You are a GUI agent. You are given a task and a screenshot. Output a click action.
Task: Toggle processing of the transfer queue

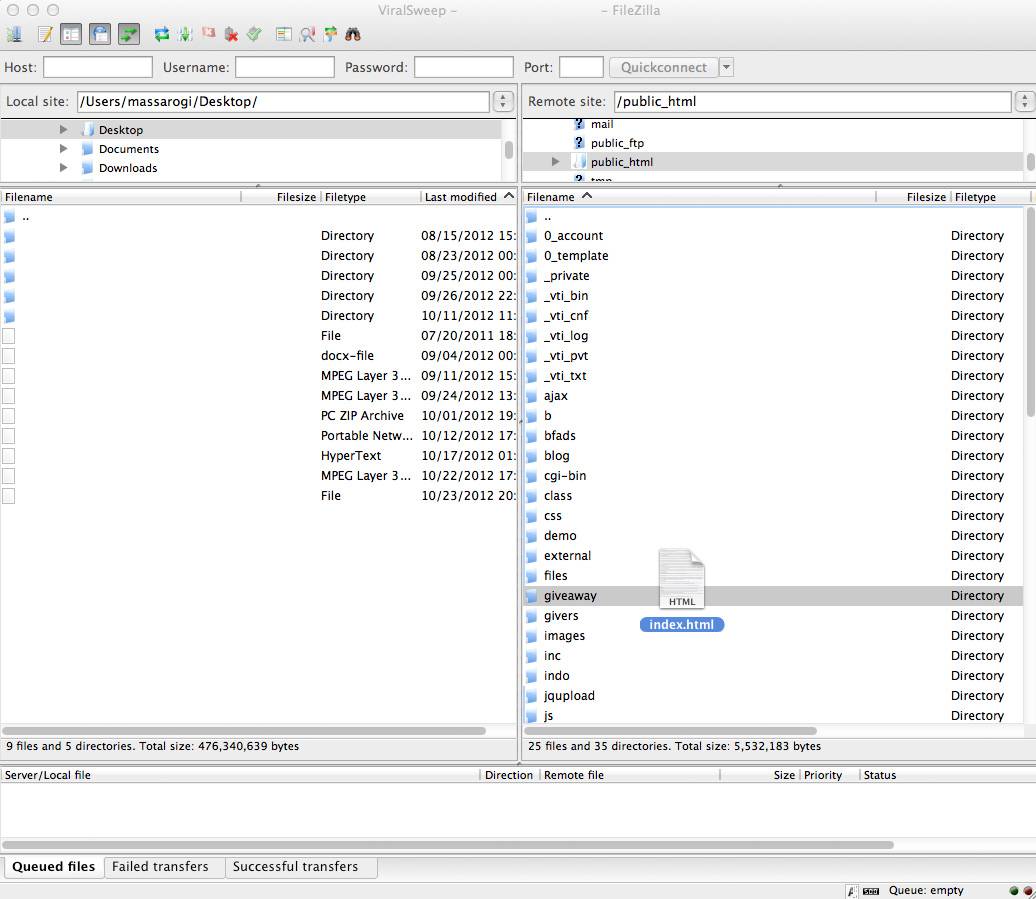tap(186, 34)
